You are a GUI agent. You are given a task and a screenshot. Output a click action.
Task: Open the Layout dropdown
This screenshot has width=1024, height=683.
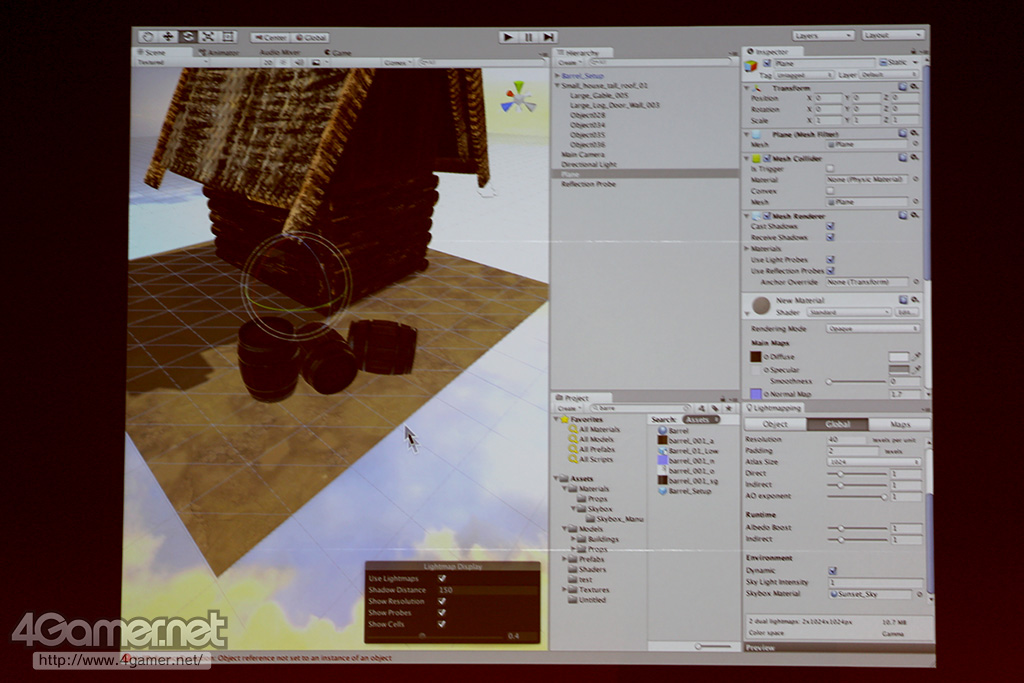[892, 35]
